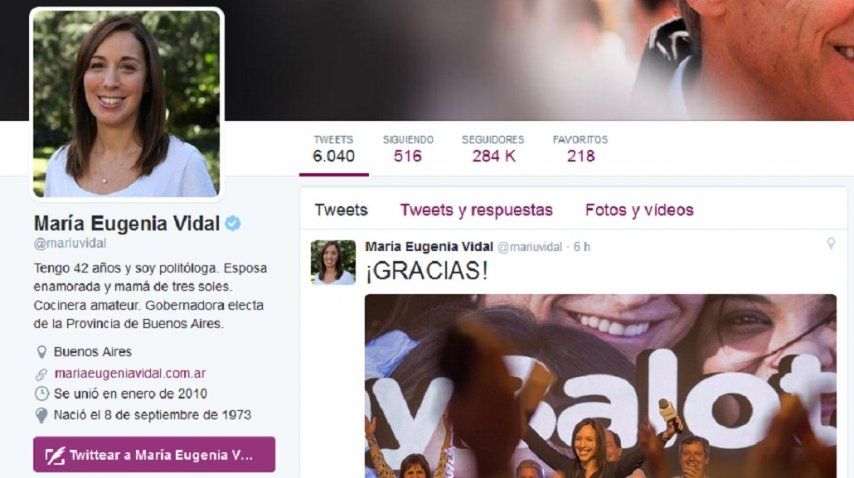Click the clock icon next to join date
854x478 pixels.
[x=41, y=394]
